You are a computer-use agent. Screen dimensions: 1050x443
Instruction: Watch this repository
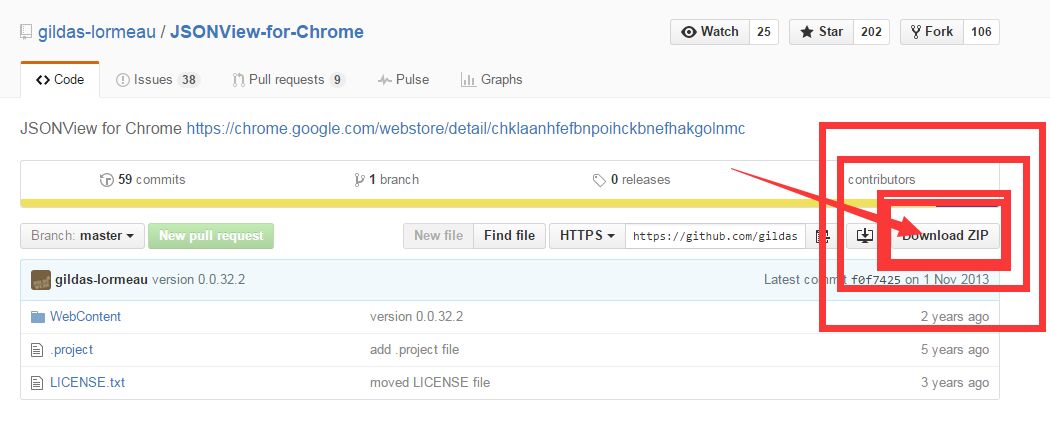coord(710,32)
